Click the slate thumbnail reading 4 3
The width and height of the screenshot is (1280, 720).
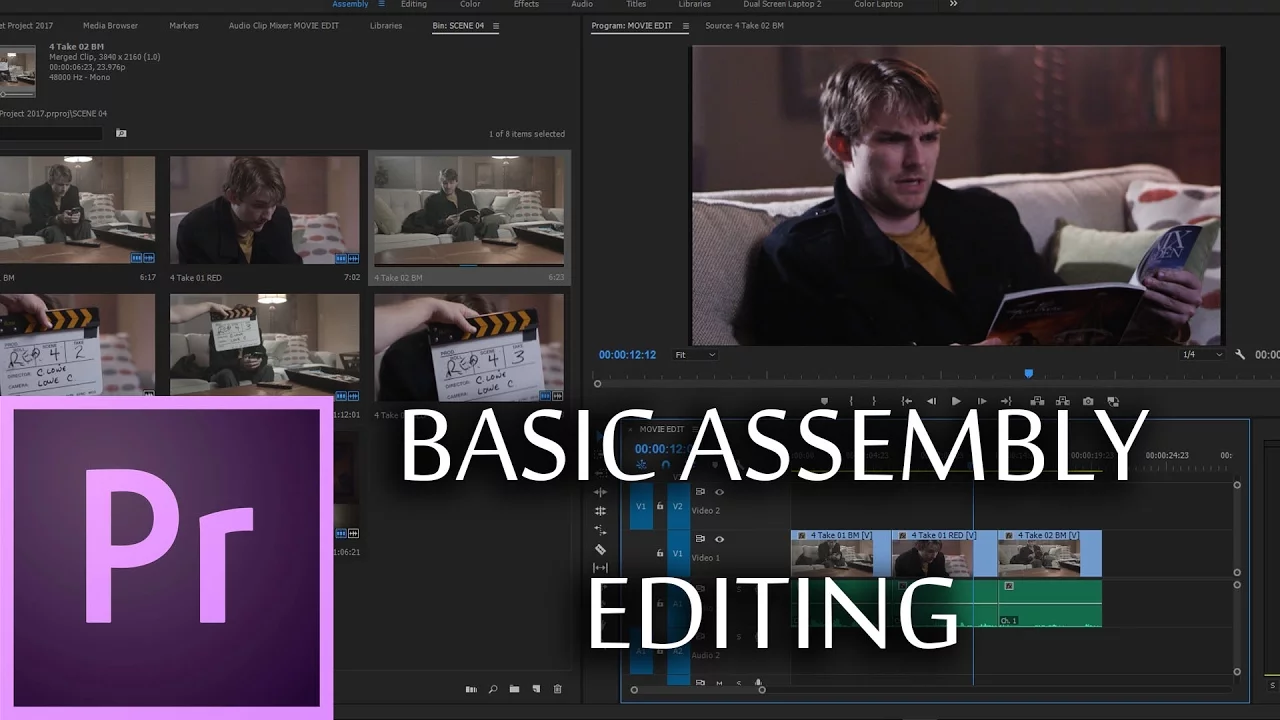click(x=469, y=347)
